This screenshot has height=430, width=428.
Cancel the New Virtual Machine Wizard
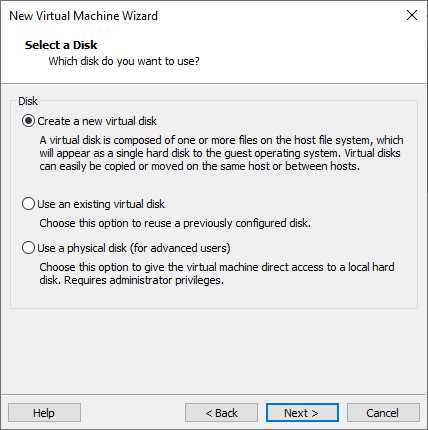[383, 413]
